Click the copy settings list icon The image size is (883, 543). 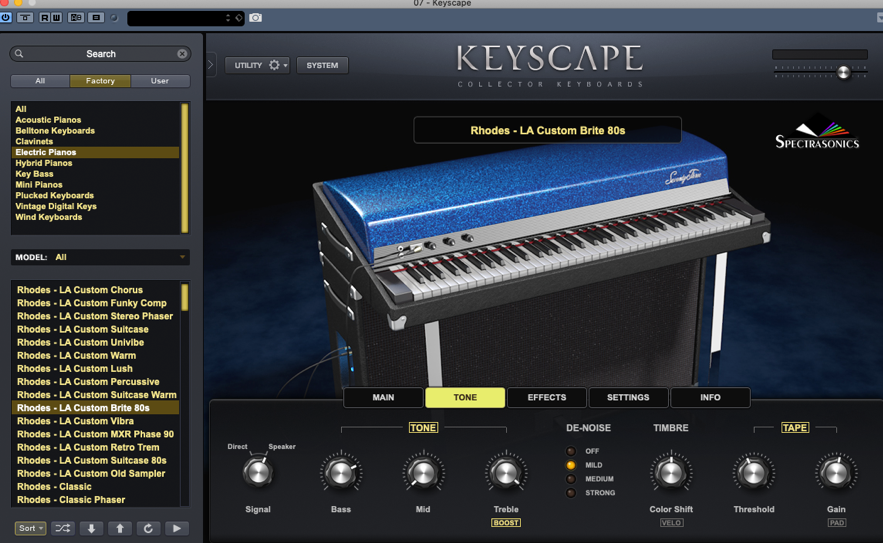point(96,17)
